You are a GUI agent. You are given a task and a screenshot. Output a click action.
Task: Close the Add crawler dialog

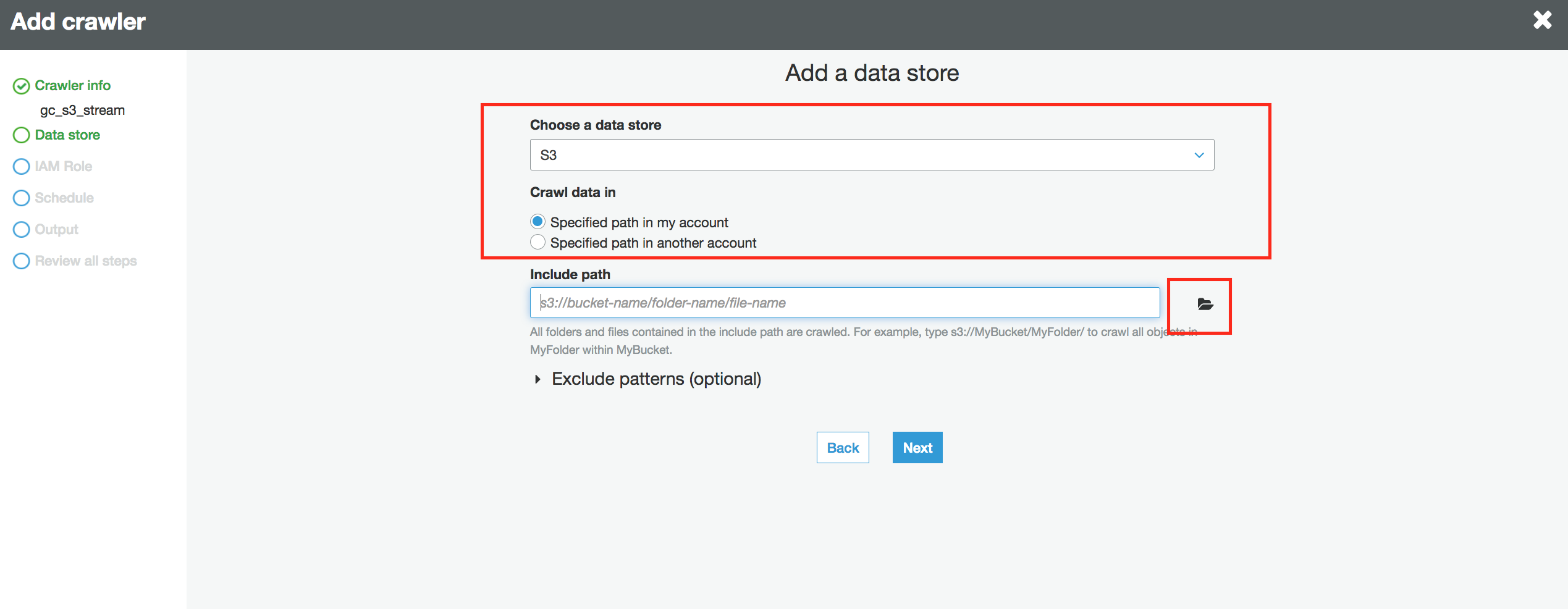point(1543,20)
